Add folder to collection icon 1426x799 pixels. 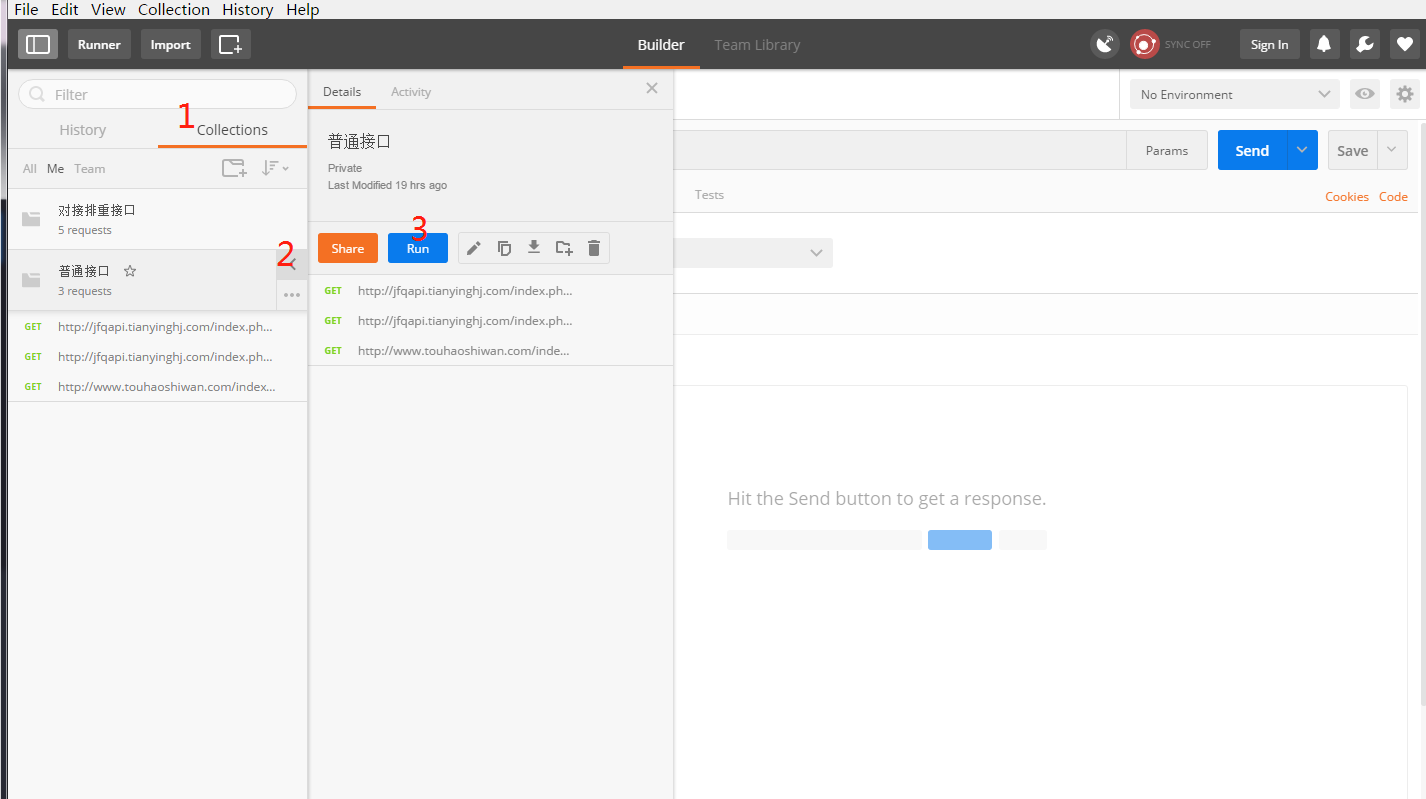pos(564,248)
